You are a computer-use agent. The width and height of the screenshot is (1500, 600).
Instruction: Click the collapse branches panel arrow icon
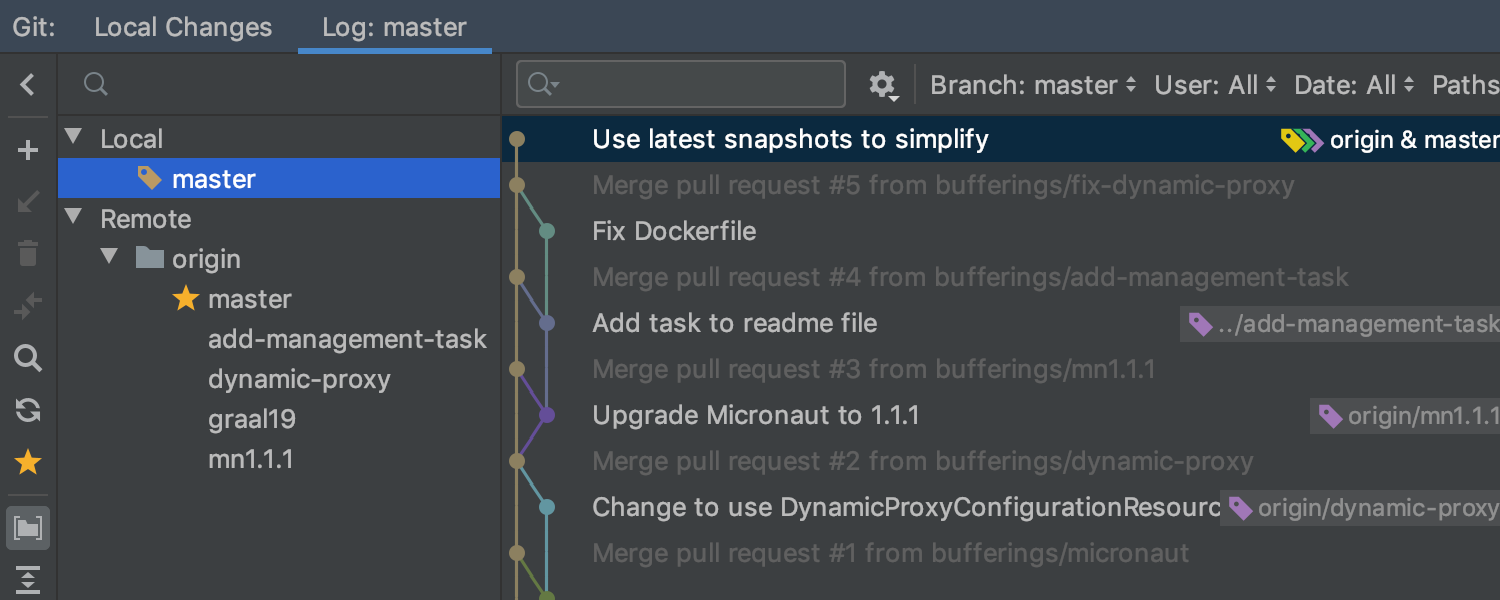point(28,85)
